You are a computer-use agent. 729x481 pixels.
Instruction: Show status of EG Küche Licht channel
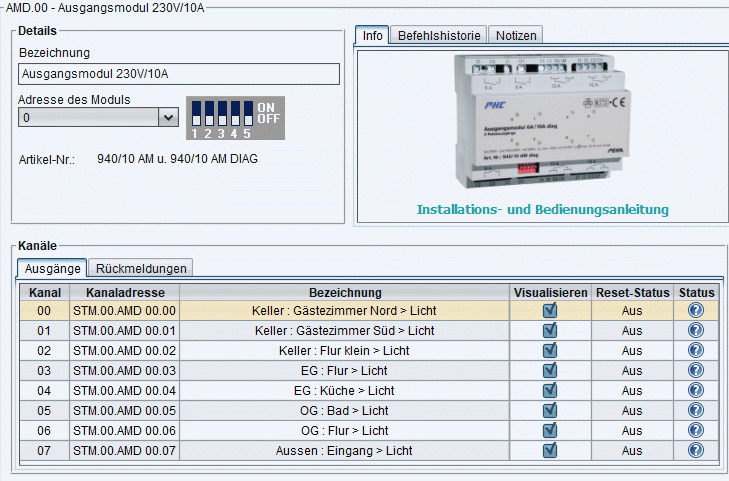696,391
